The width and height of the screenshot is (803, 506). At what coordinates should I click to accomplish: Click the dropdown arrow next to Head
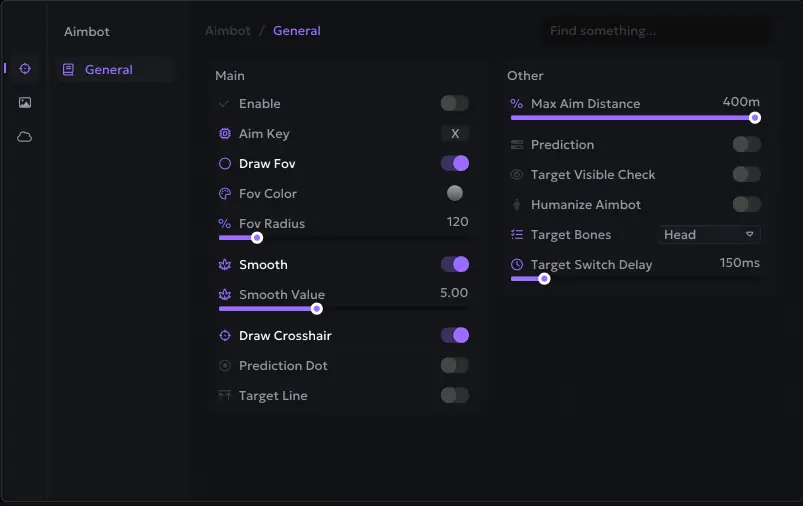pos(750,234)
